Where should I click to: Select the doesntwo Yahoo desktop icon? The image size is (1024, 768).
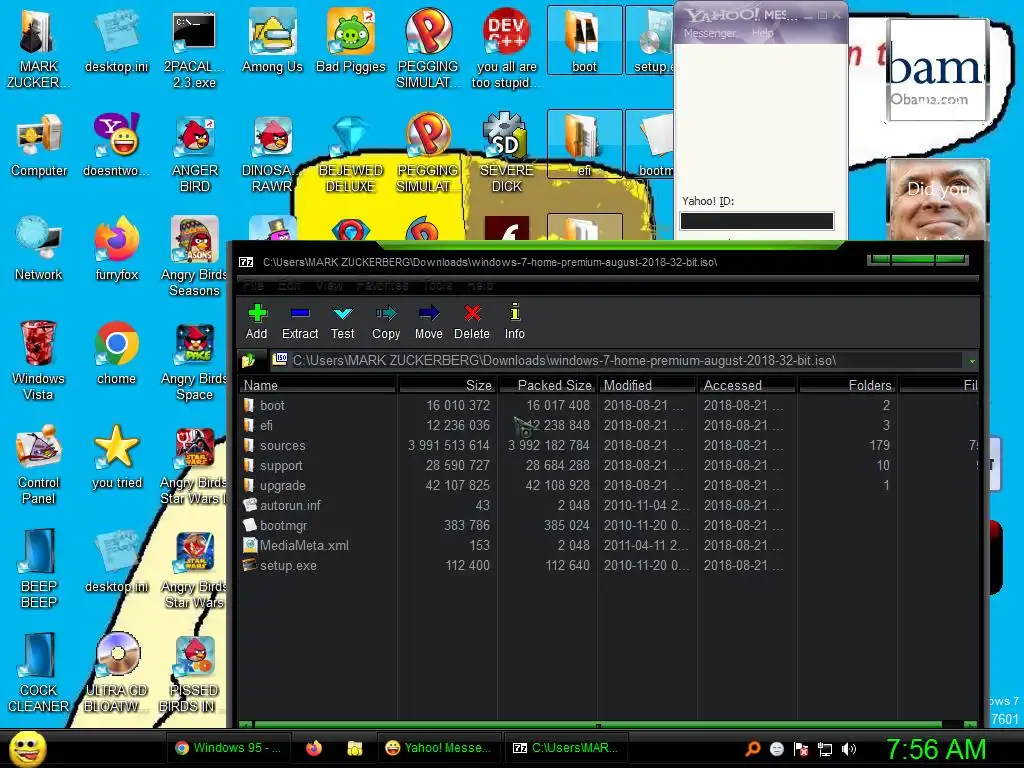pyautogui.click(x=116, y=145)
